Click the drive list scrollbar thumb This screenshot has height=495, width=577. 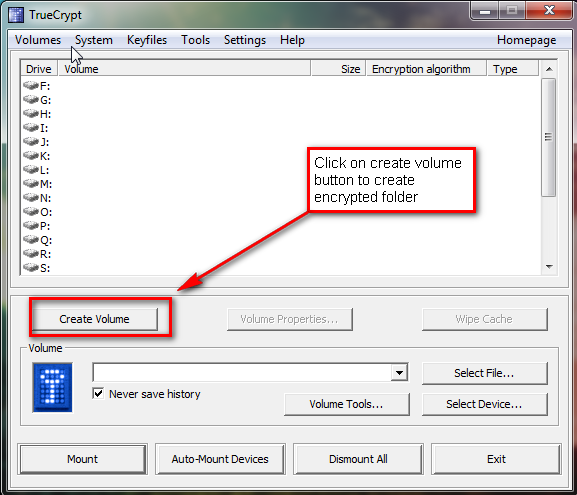[x=549, y=137]
